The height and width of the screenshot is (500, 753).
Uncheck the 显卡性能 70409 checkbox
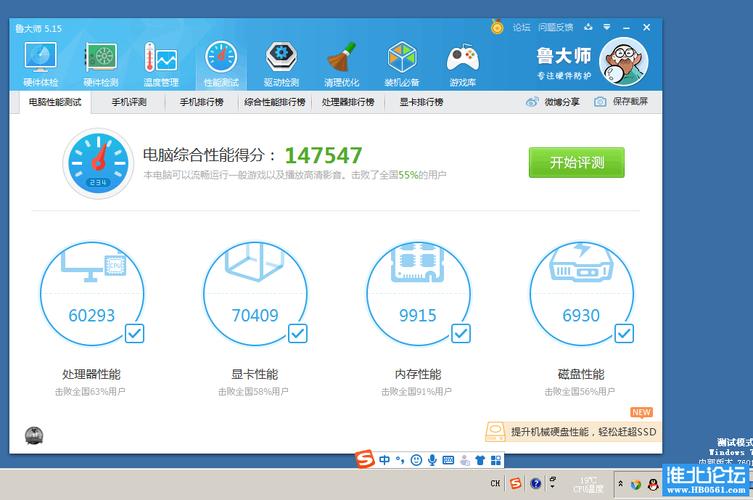point(298,333)
